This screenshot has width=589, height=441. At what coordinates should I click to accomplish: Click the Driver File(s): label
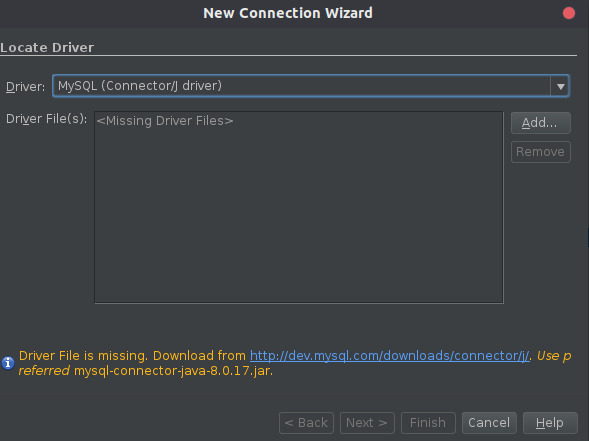pos(47,119)
